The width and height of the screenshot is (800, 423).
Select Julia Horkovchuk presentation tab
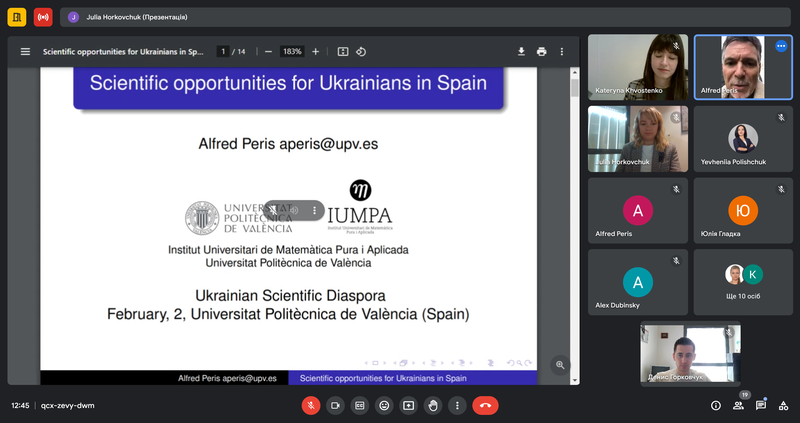tap(425, 17)
